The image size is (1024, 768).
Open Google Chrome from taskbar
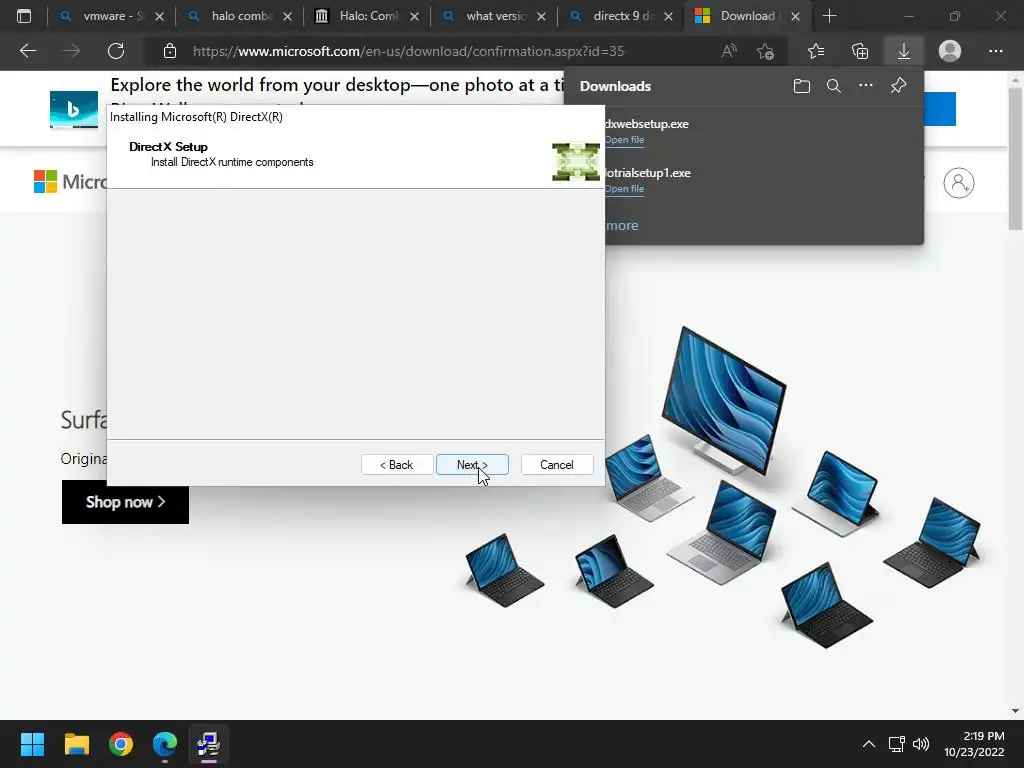coord(121,744)
